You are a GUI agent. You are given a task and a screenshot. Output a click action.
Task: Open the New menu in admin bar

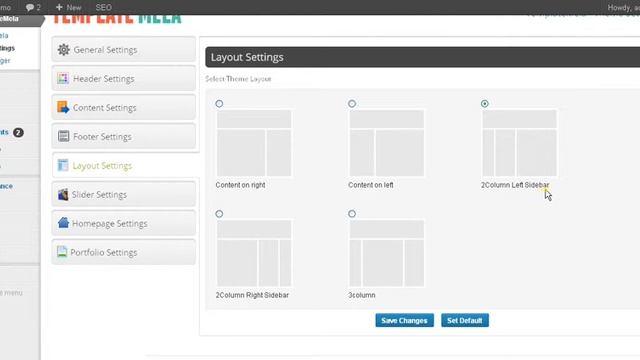click(x=69, y=7)
